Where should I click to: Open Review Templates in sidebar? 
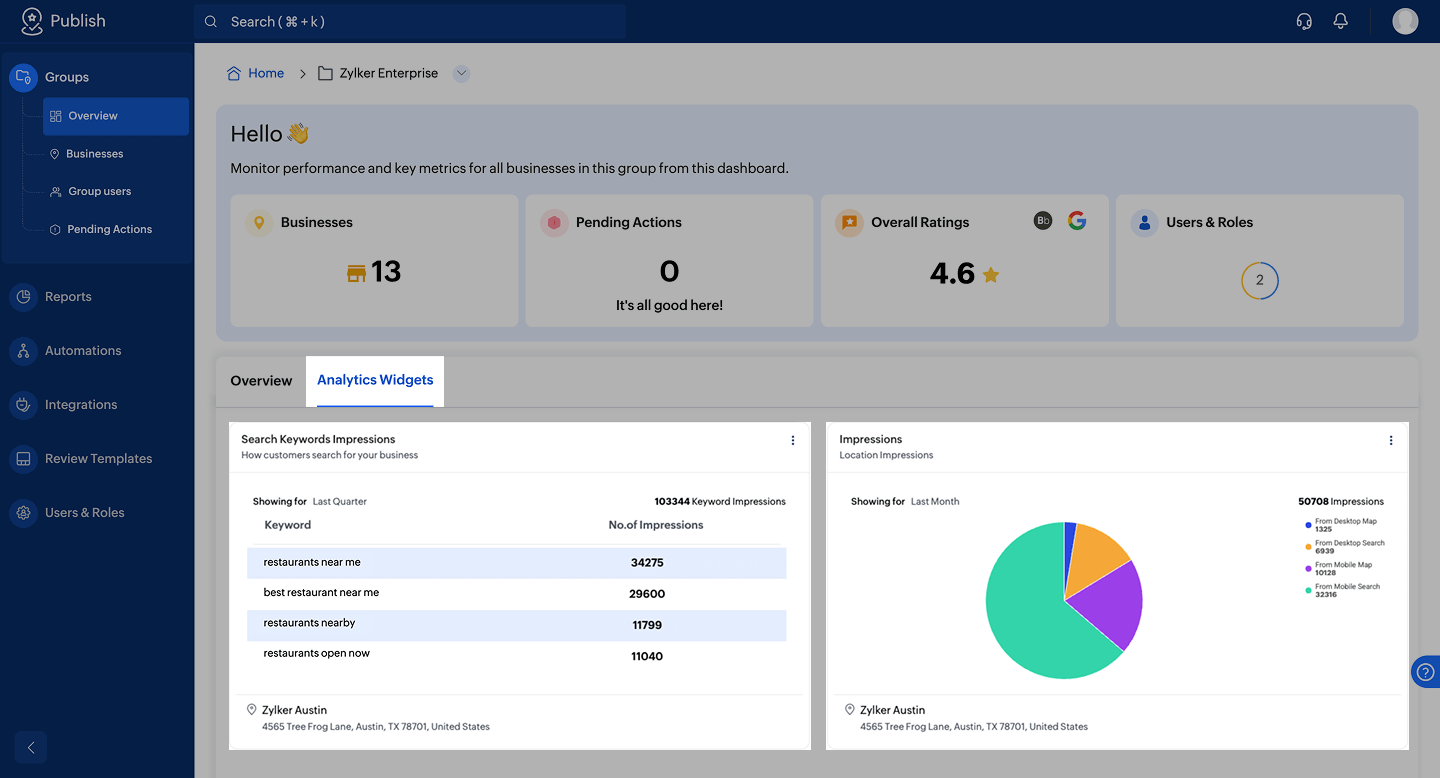(98, 459)
